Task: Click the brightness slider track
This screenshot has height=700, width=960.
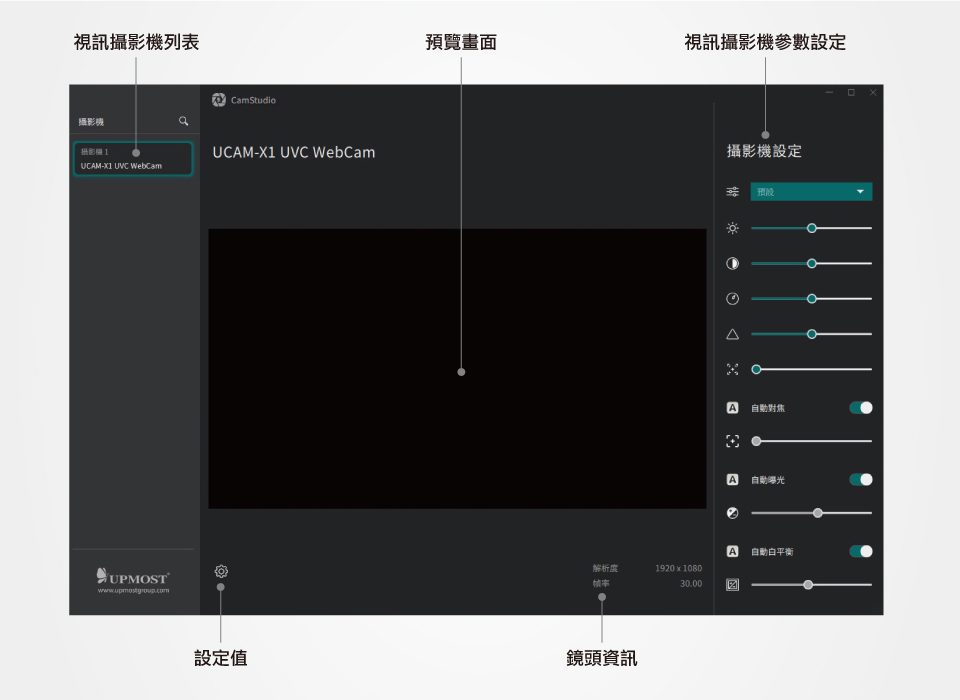Action: [x=811, y=228]
